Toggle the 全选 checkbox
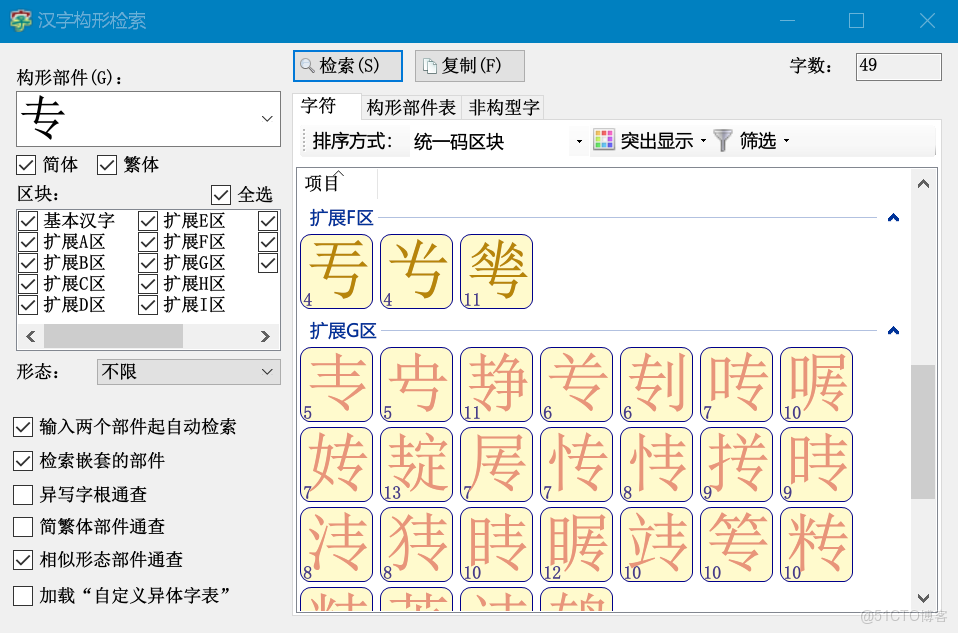The image size is (958, 633). point(220,194)
